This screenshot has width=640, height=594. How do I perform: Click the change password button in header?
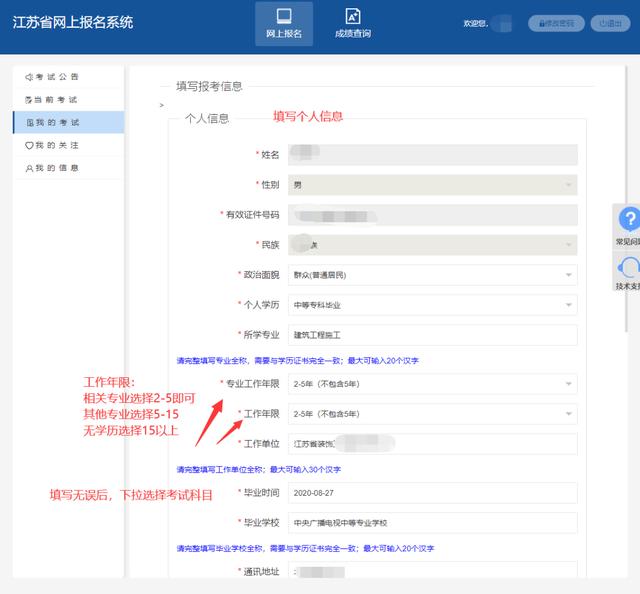[x=556, y=23]
